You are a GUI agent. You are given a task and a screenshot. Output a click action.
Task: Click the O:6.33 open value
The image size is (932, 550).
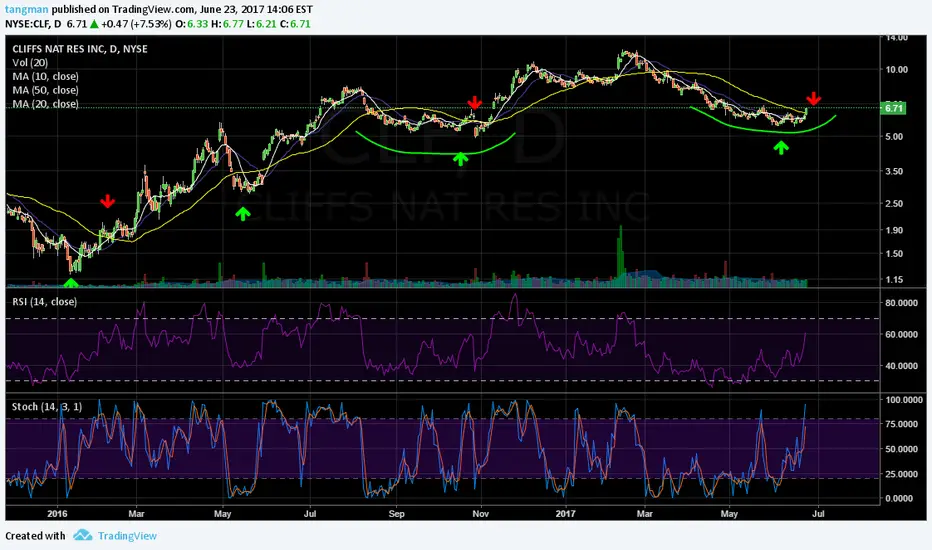click(x=194, y=24)
